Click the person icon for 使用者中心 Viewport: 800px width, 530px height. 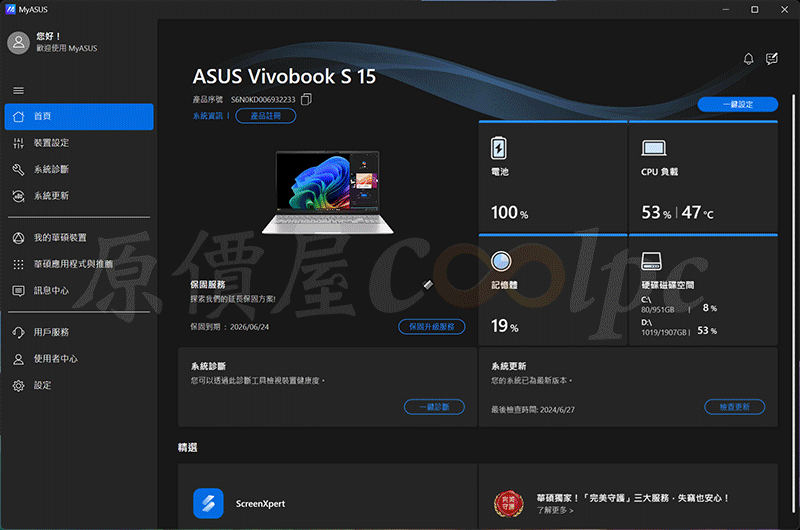coord(18,359)
